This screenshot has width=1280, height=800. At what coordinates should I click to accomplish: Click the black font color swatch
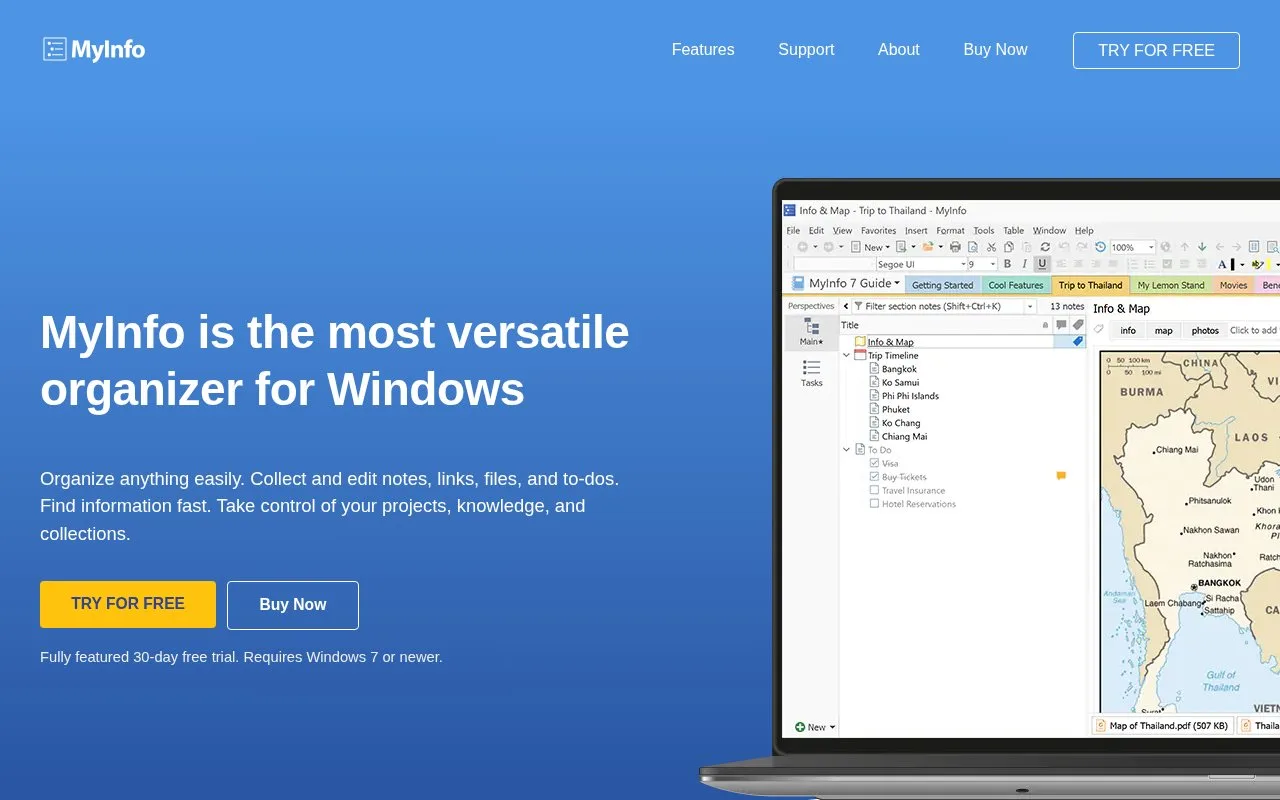pos(1233,264)
